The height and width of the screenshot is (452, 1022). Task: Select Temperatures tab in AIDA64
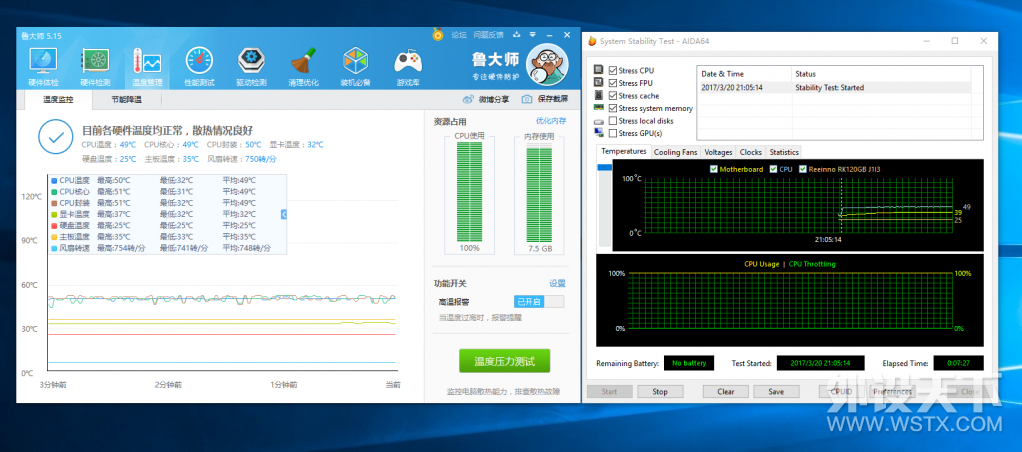[624, 151]
